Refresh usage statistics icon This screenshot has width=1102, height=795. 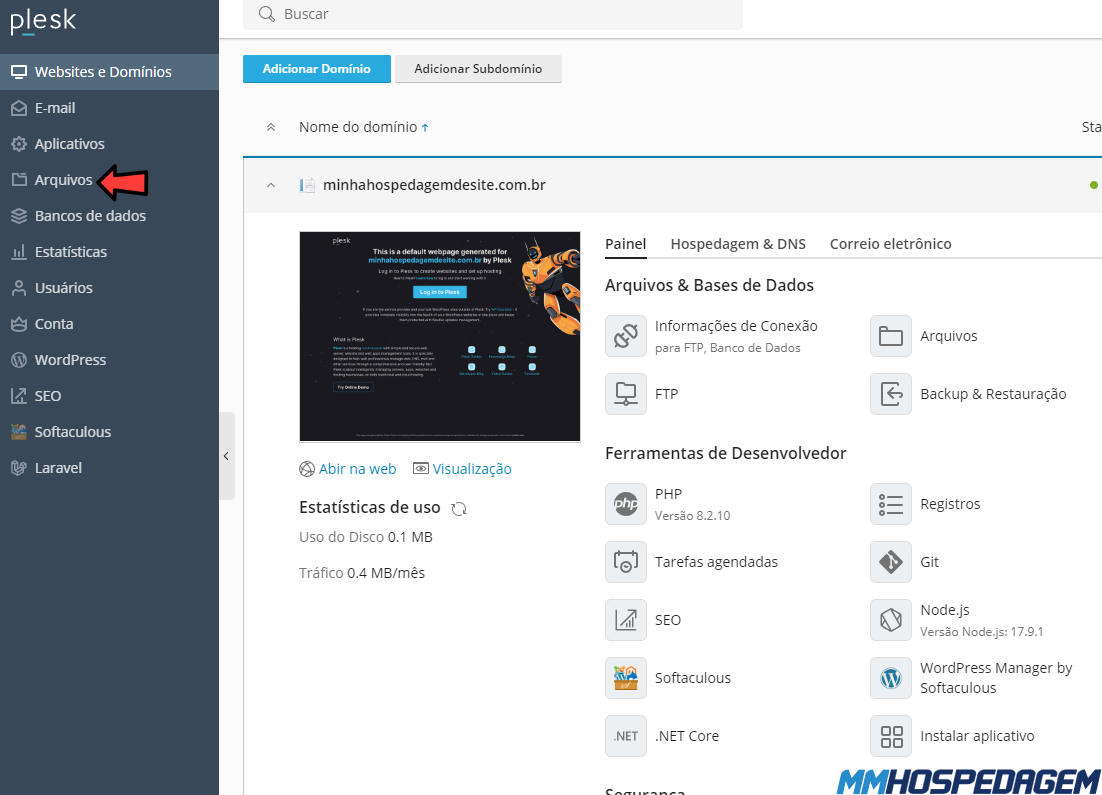pos(459,508)
